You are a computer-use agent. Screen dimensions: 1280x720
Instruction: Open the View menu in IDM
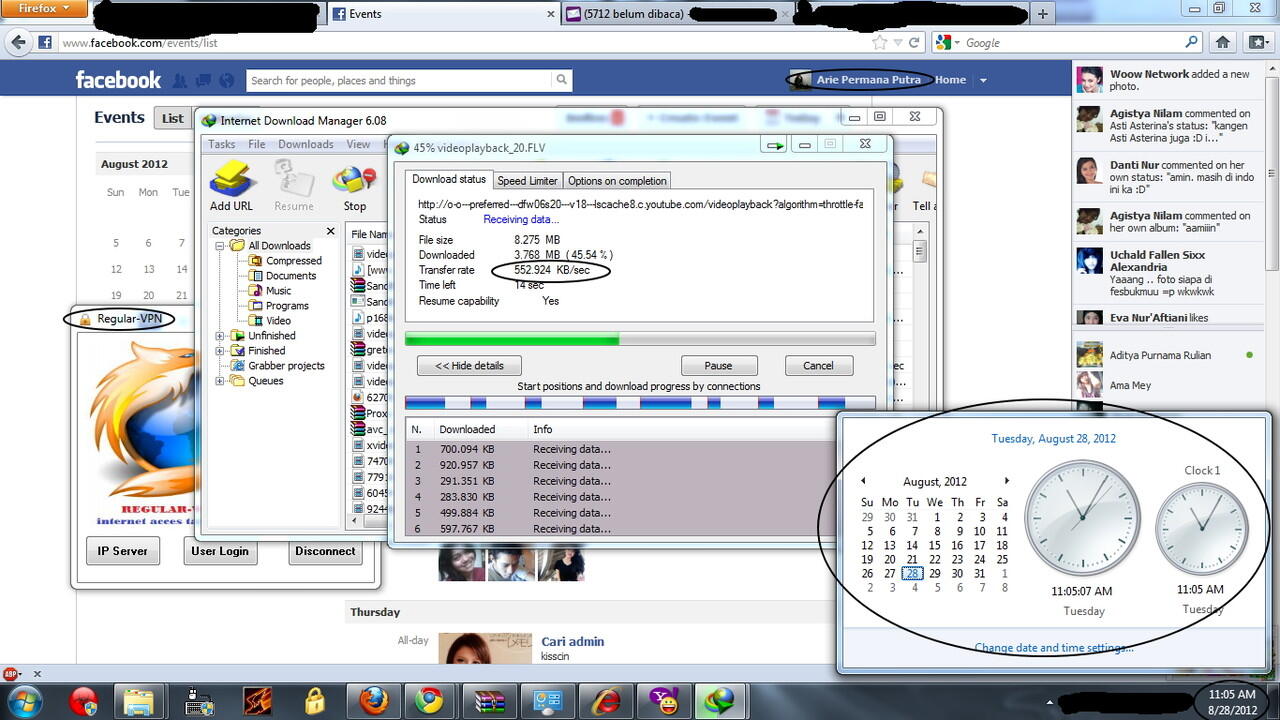(358, 144)
